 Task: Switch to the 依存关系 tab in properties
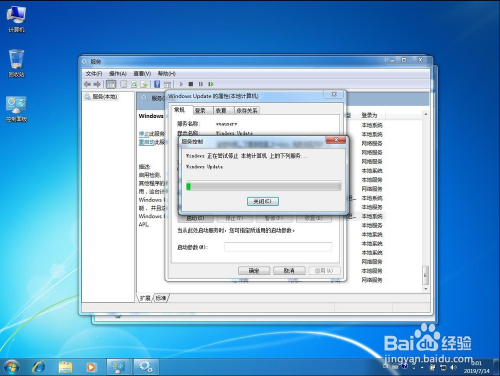(x=247, y=110)
